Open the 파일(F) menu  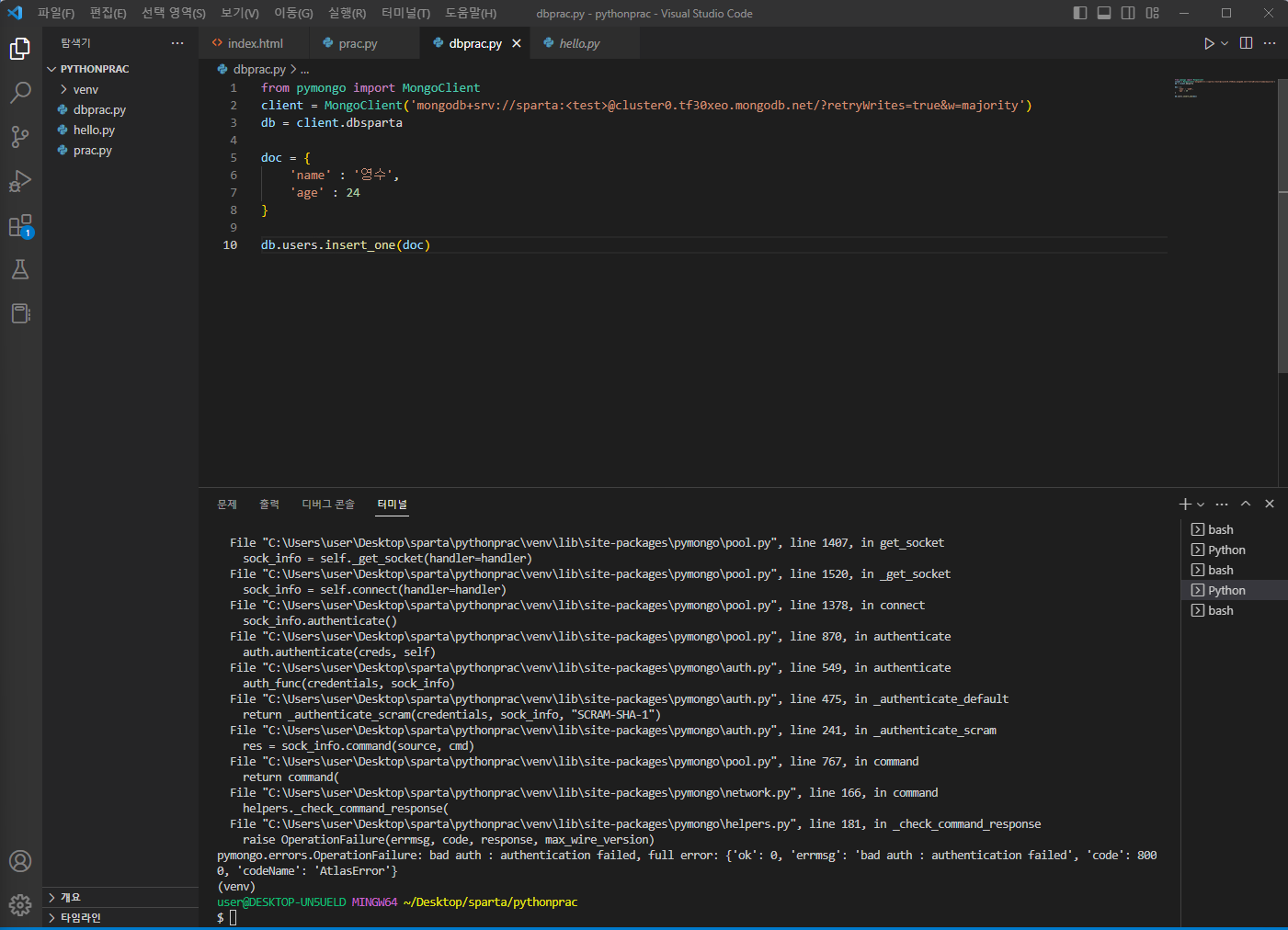[56, 13]
